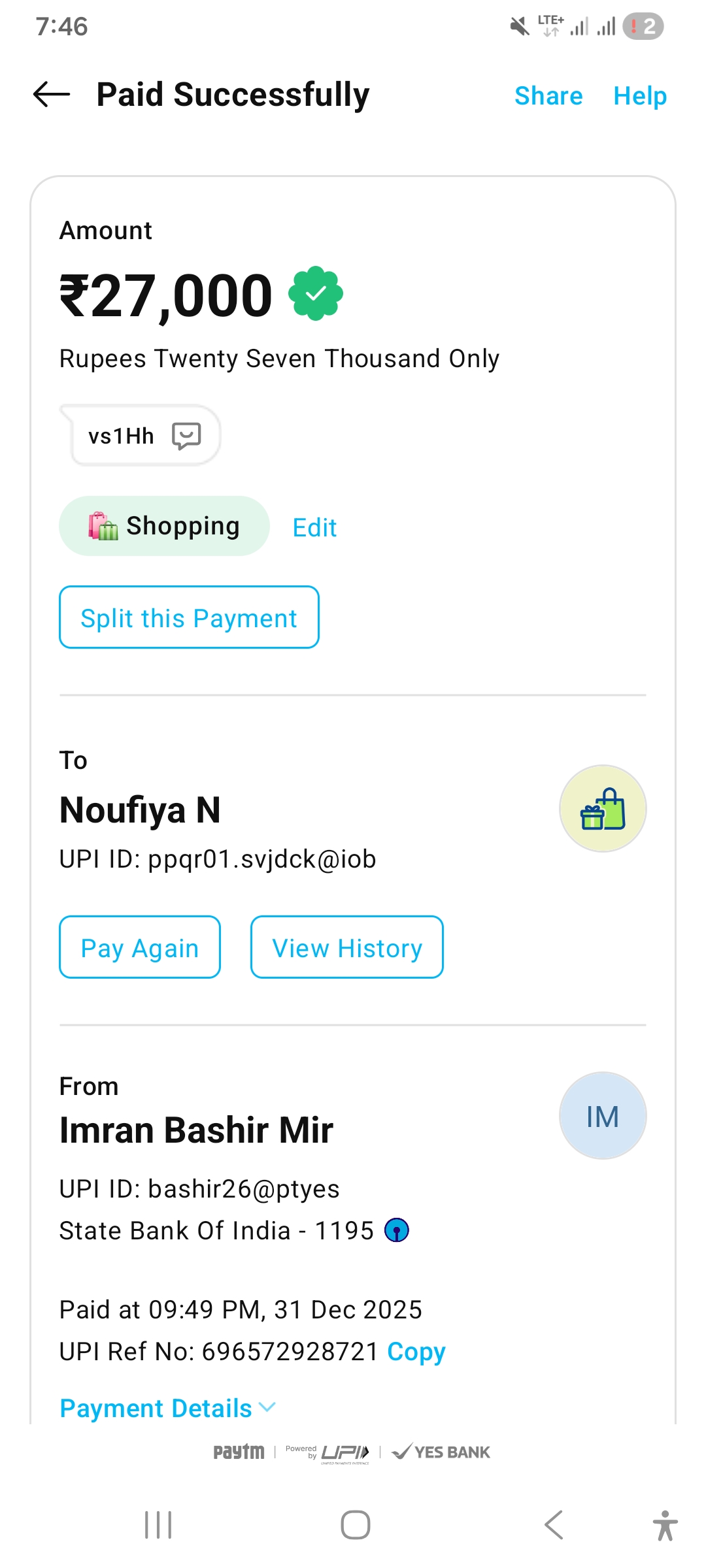Tap the green verified checkmark badge
The height and width of the screenshot is (1568, 706).
point(316,294)
